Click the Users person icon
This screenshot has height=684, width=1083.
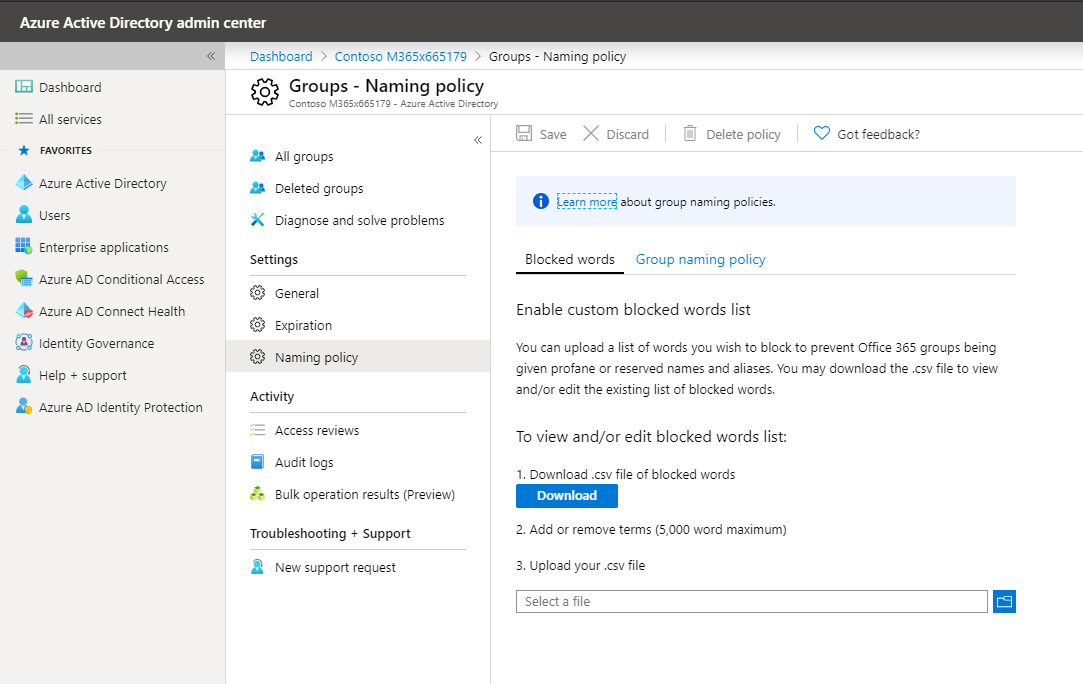pos(24,215)
